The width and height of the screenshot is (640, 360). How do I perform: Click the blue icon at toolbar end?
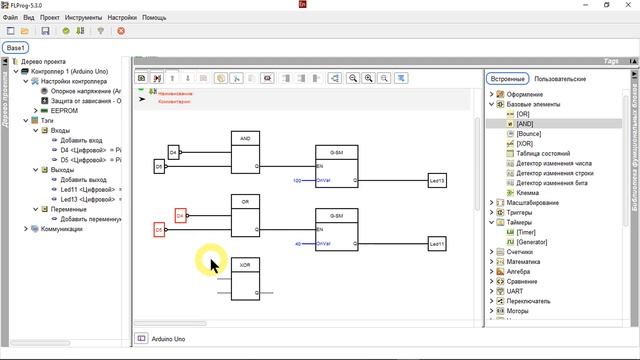[x=401, y=78]
